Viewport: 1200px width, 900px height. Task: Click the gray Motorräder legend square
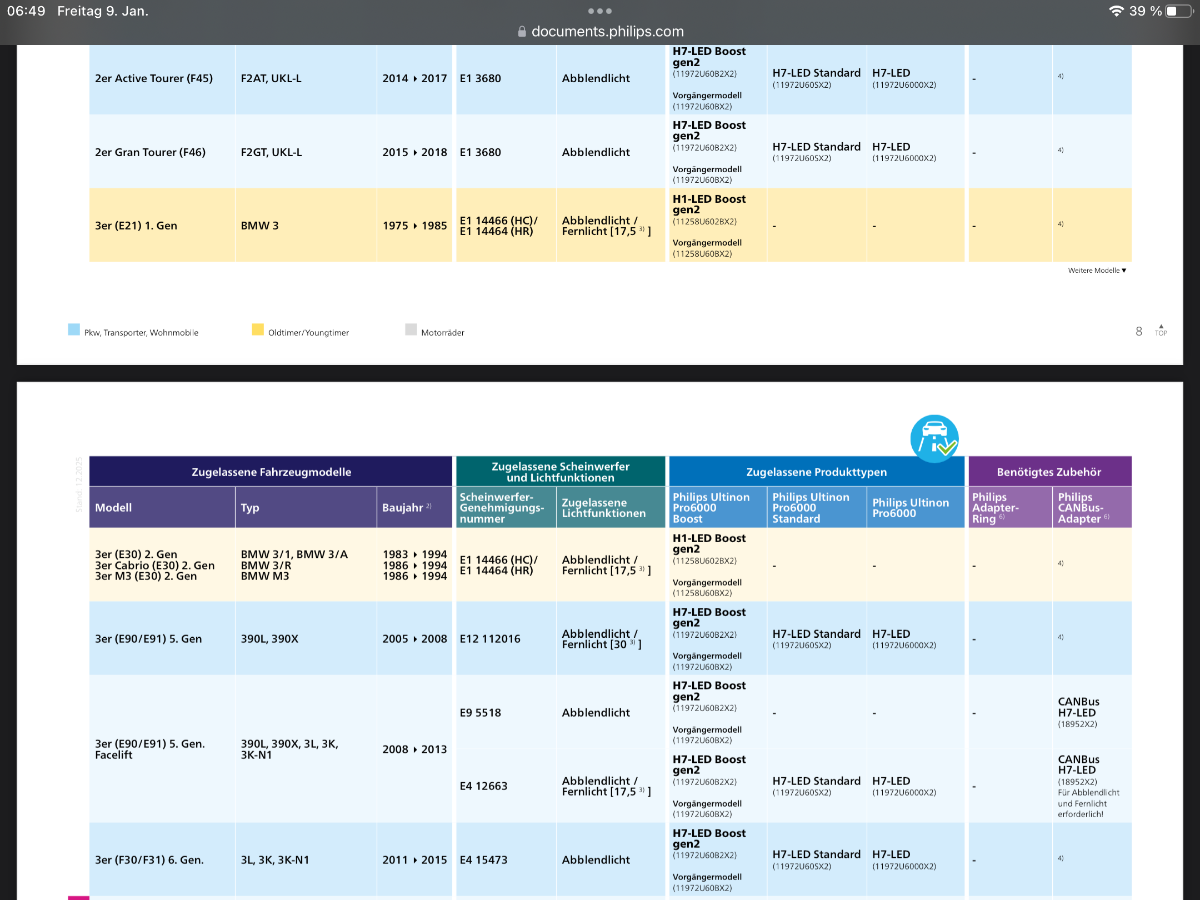pos(410,329)
